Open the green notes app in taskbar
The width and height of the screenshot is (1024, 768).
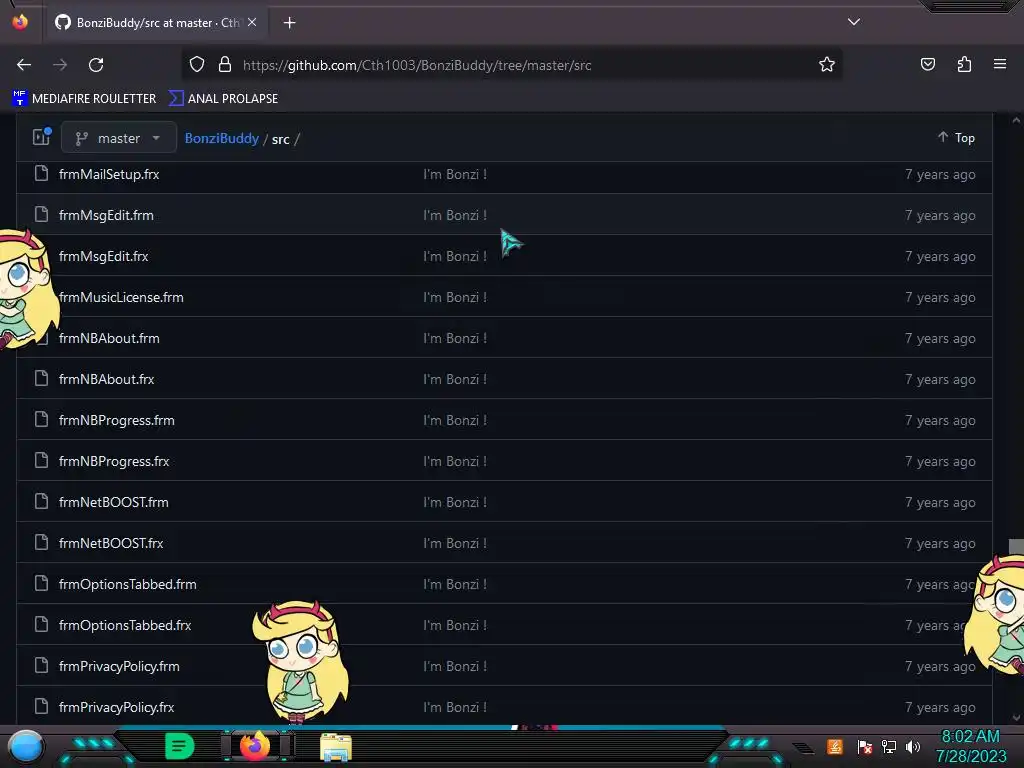(180, 746)
